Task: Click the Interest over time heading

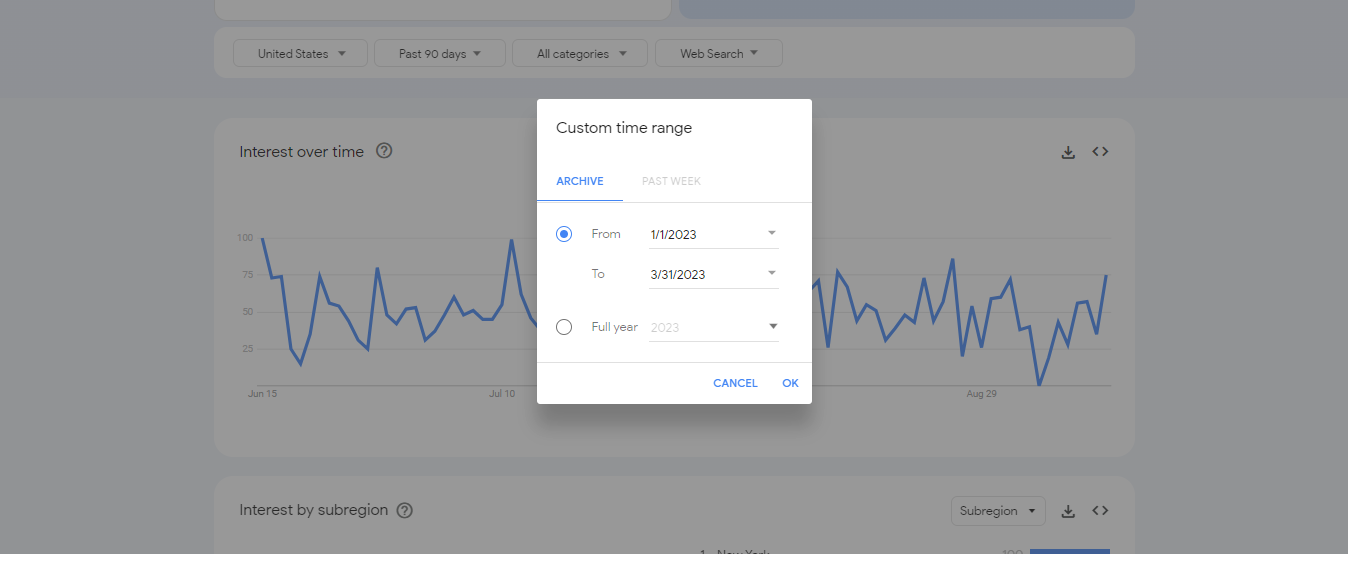Action: tap(301, 152)
